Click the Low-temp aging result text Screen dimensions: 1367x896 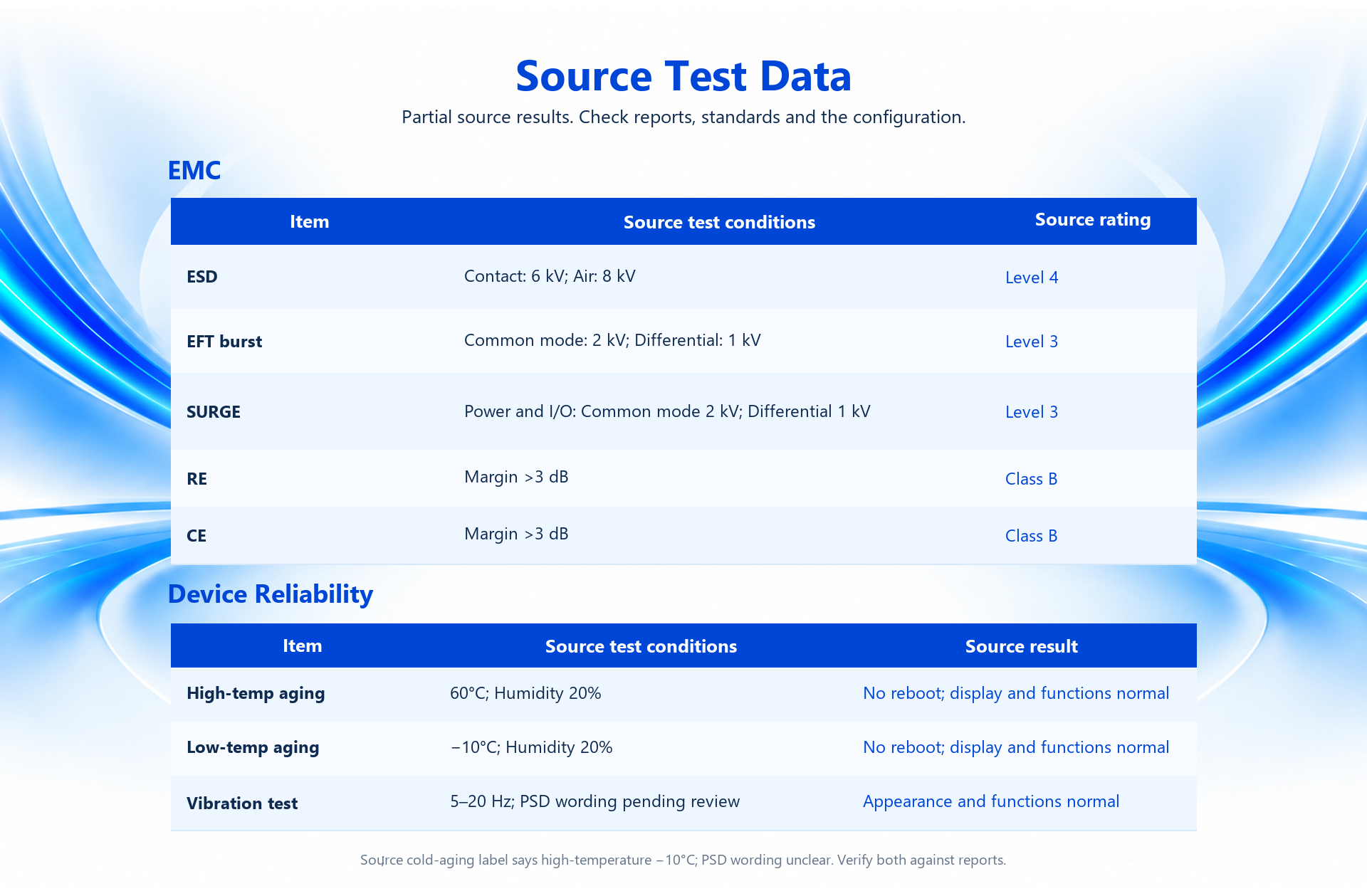coord(1016,747)
